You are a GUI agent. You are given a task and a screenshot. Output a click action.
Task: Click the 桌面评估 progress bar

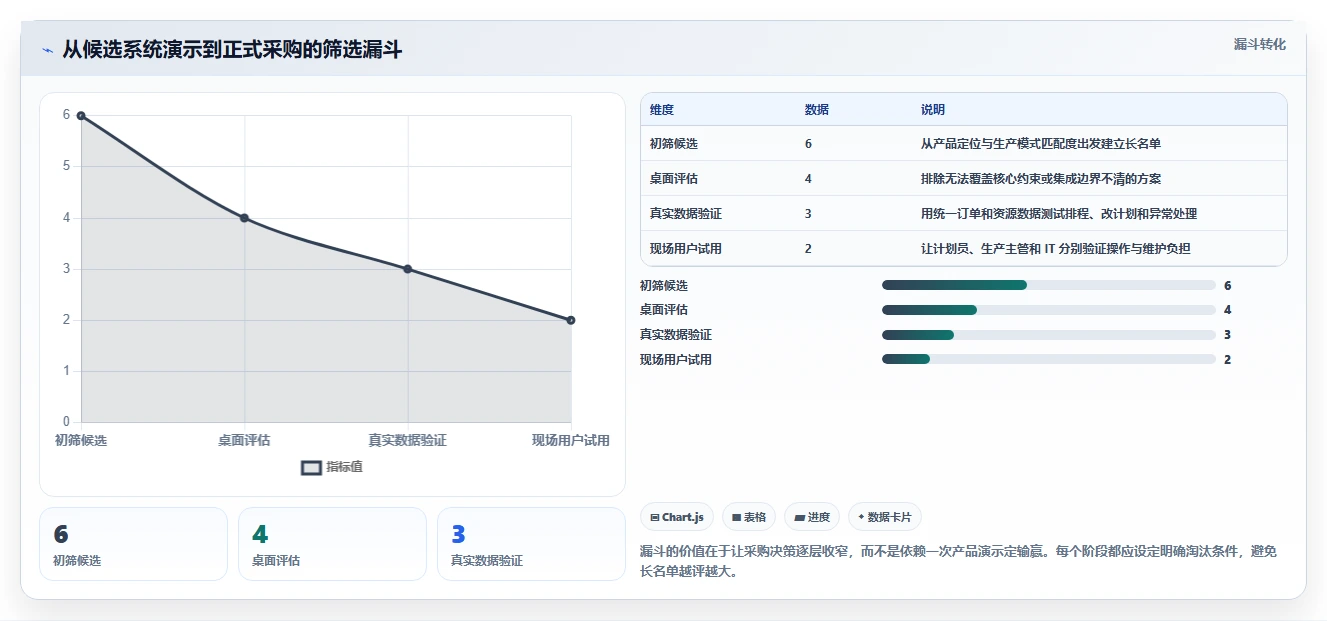click(x=1049, y=310)
